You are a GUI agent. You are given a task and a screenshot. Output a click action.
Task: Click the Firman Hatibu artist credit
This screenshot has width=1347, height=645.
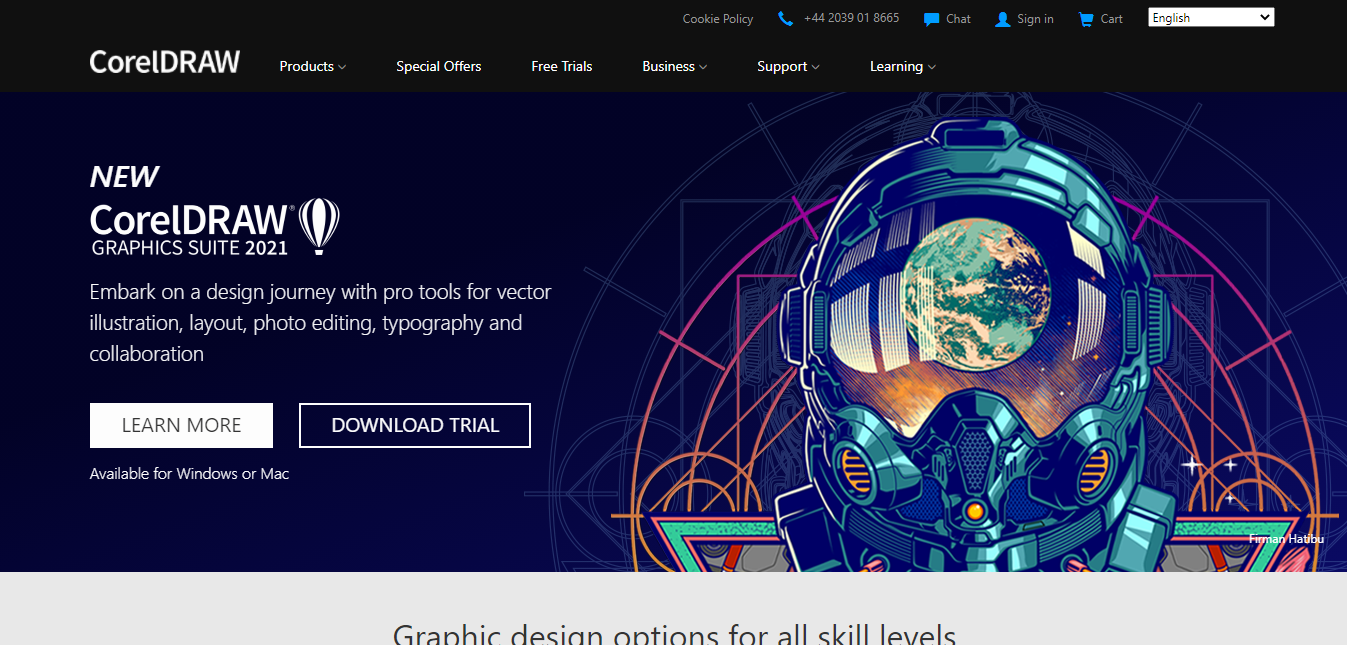1286,539
